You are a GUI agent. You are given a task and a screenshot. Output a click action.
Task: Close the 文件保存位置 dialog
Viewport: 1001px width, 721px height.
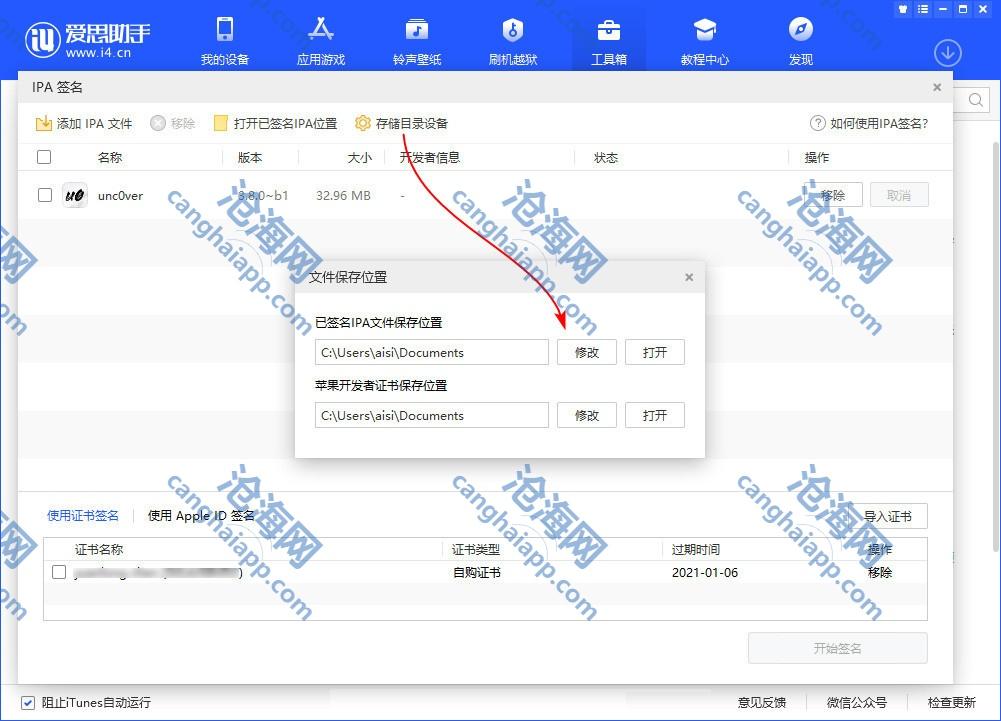(689, 277)
